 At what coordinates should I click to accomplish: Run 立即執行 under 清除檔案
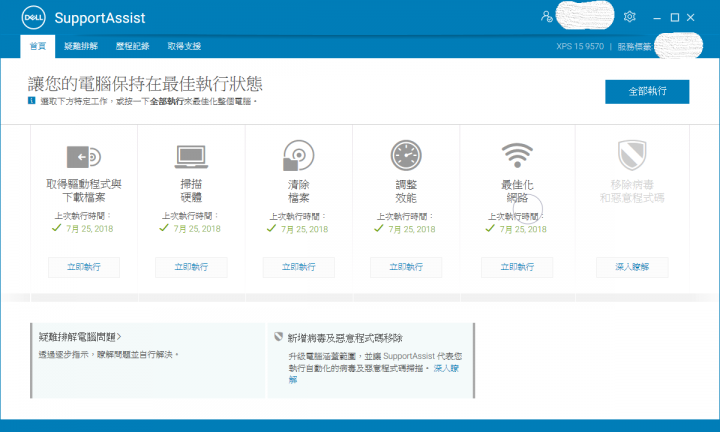click(x=298, y=267)
